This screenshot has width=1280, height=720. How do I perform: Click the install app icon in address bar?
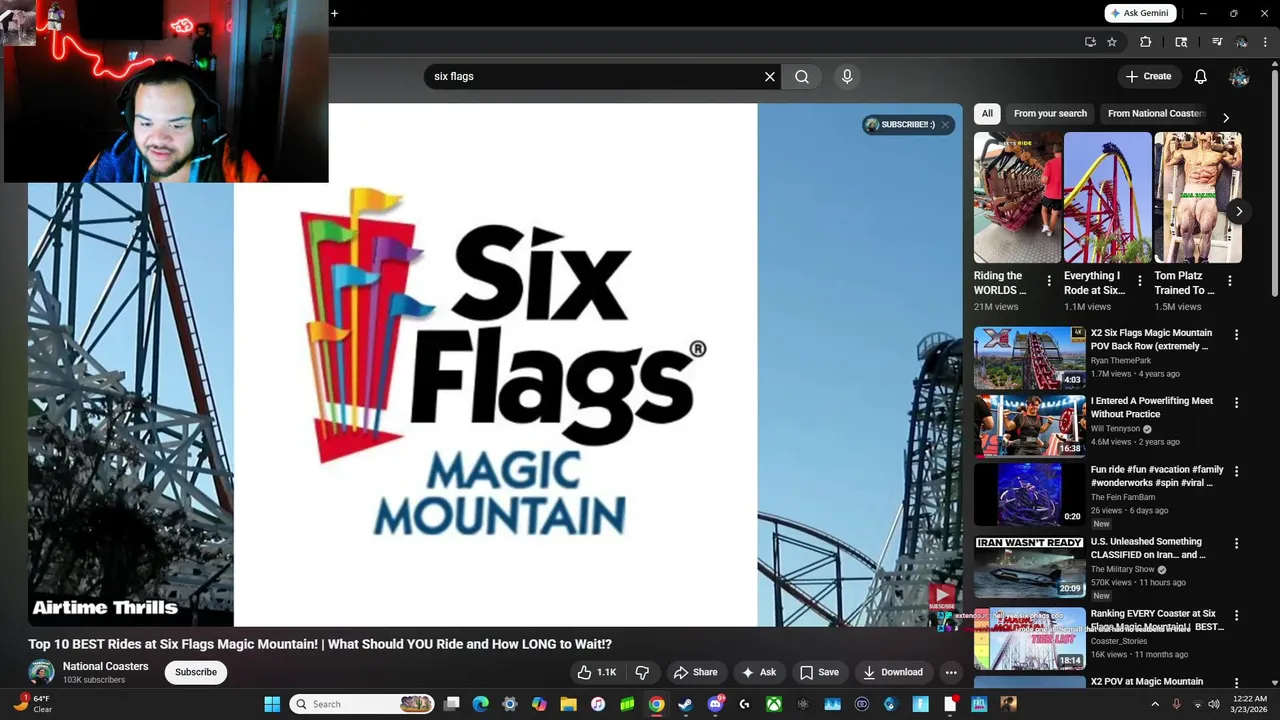pyautogui.click(x=1090, y=42)
